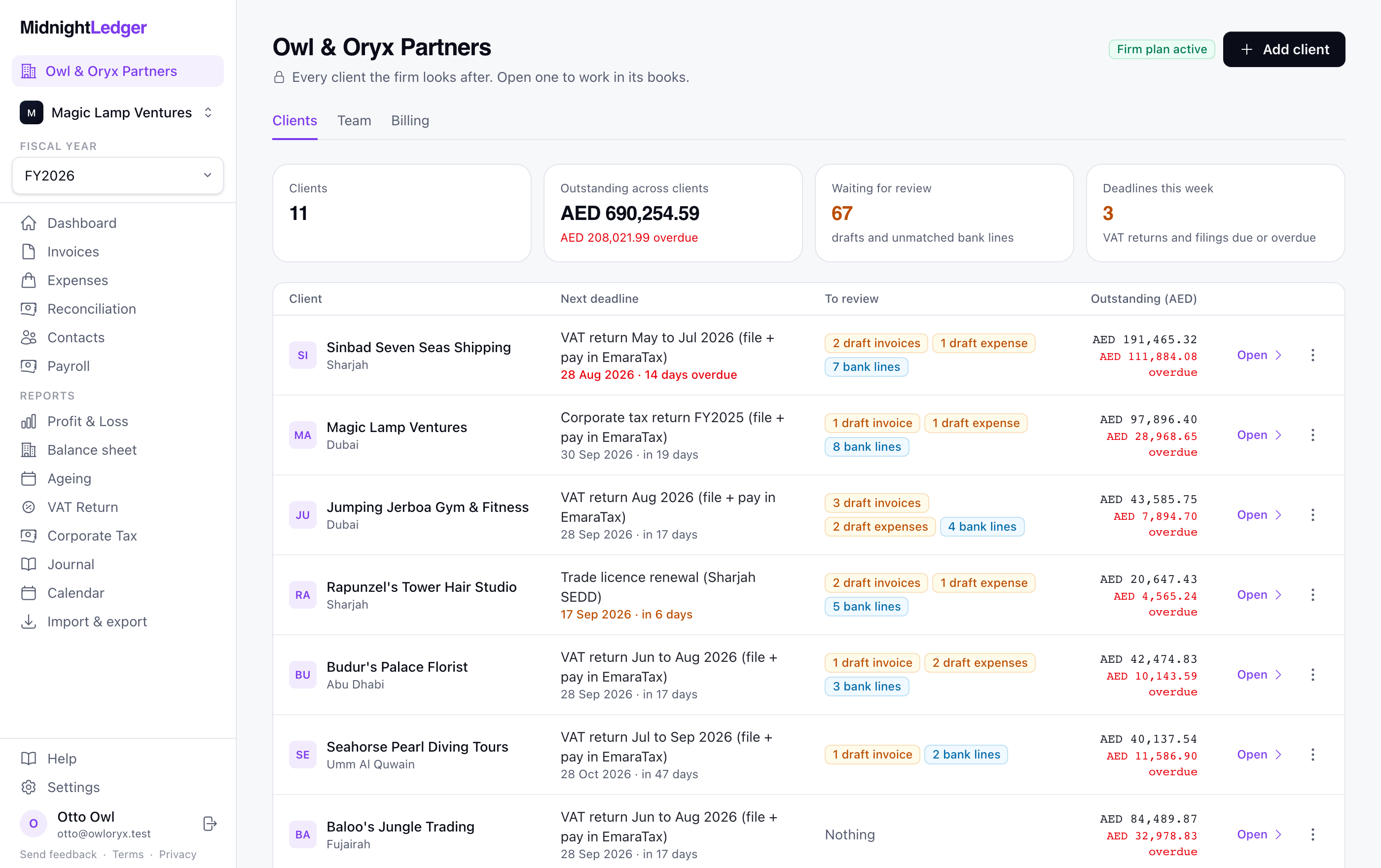Open more options for Baloo's Jungle Trading
The width and height of the screenshot is (1381, 868).
tap(1313, 834)
